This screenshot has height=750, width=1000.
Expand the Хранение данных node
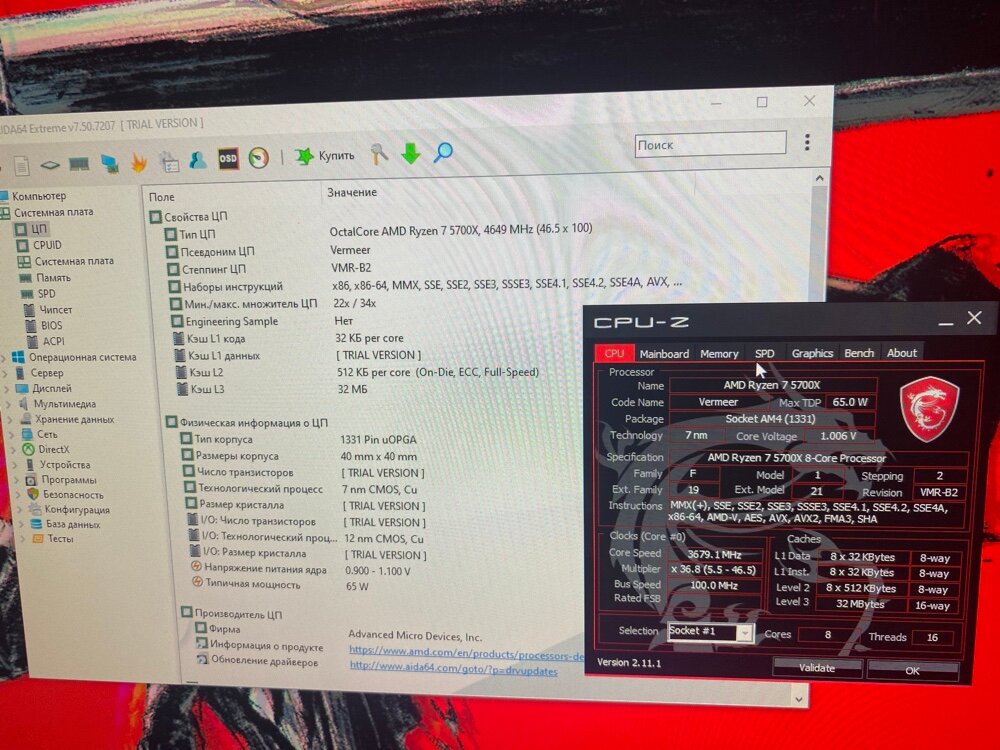coord(11,419)
